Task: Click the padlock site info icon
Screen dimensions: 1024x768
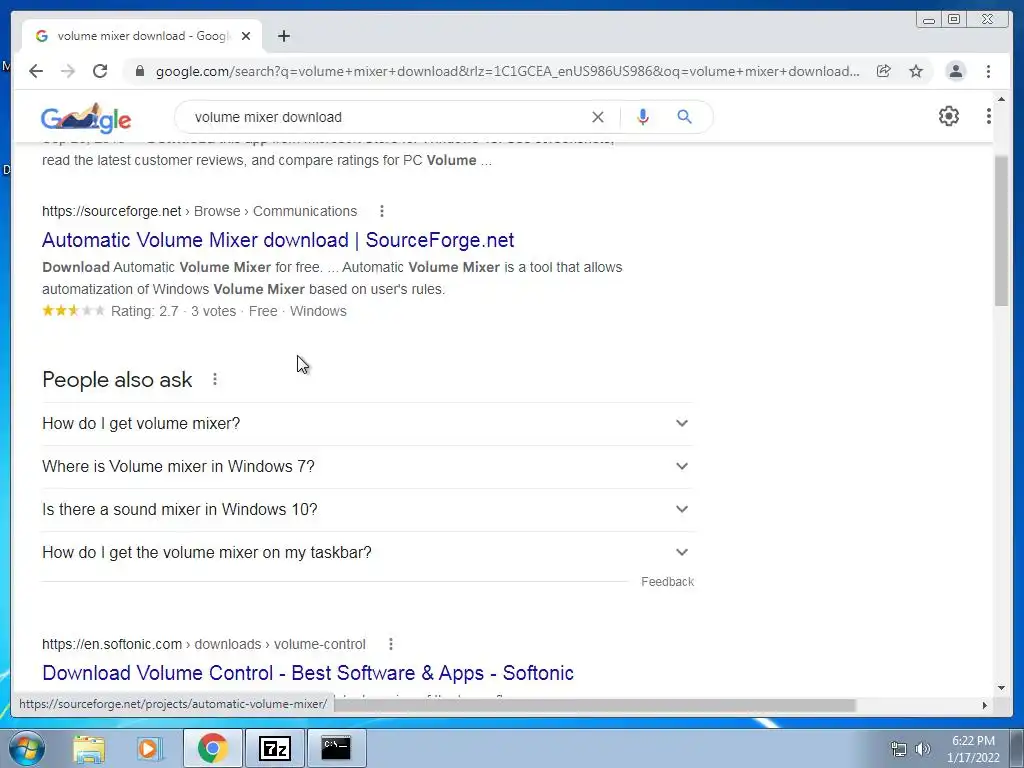Action: (140, 71)
